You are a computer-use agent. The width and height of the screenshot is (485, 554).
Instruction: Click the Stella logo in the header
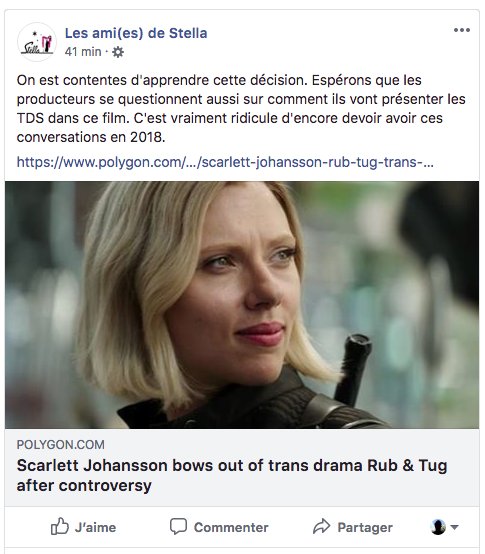37,42
